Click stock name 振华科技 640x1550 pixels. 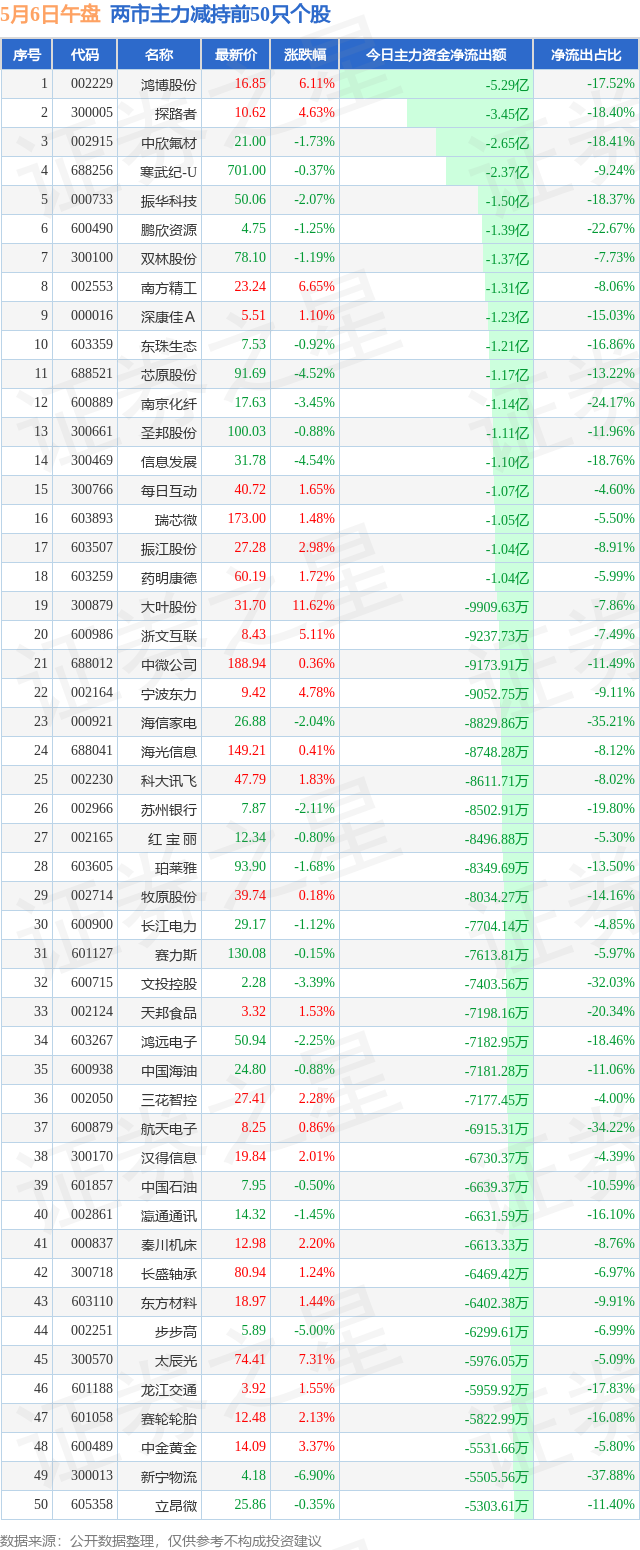[x=169, y=200]
